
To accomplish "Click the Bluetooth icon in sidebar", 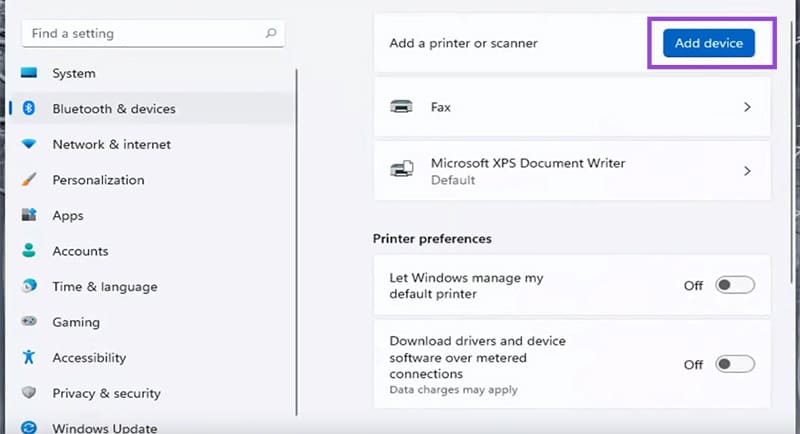I will [29, 108].
